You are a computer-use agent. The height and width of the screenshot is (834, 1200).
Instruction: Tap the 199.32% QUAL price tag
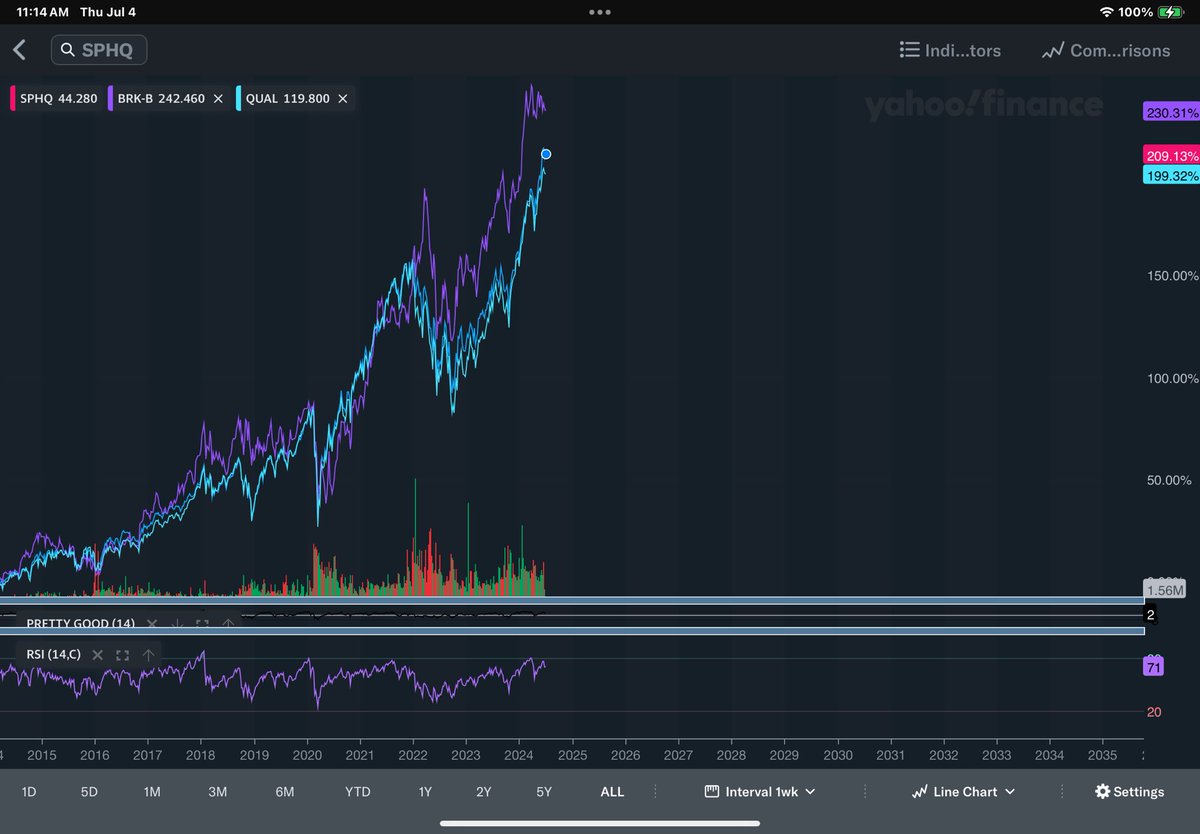[1171, 175]
